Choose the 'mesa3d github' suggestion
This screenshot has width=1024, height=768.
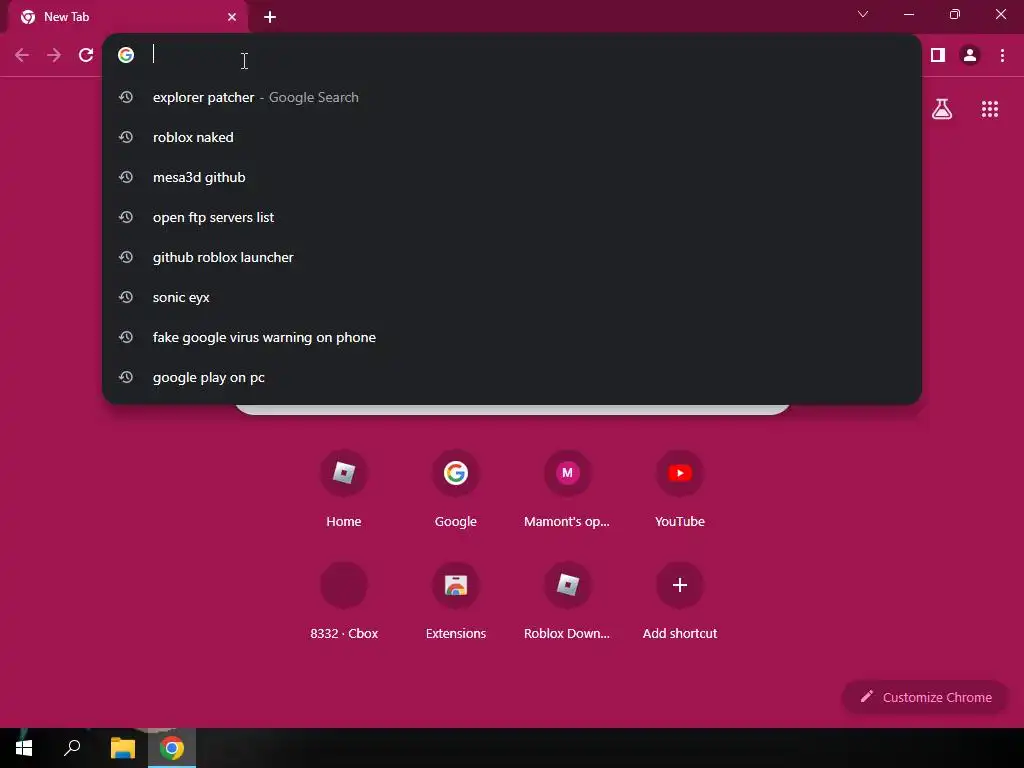512,178
